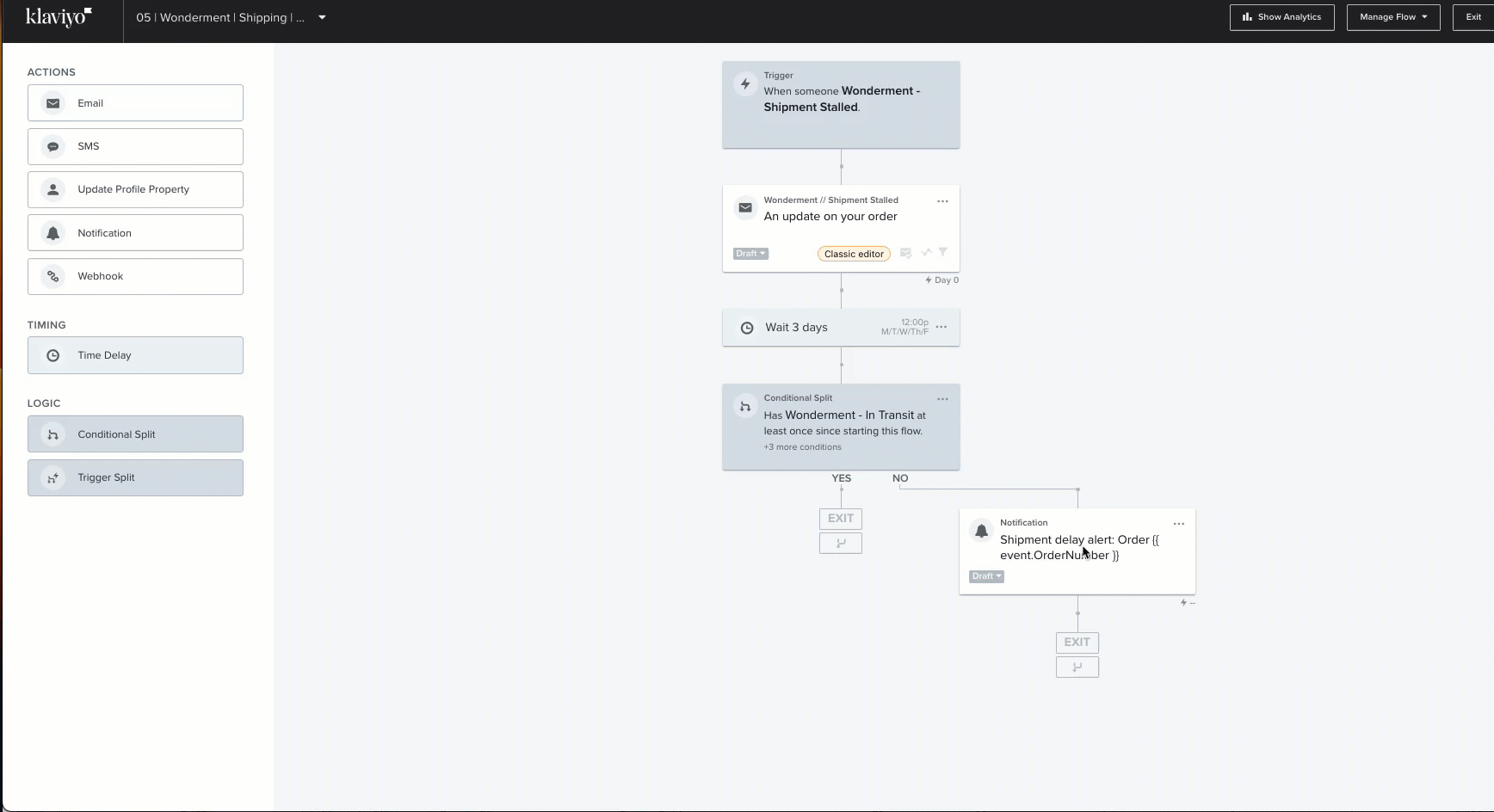Select the Wait 3 days text
The height and width of the screenshot is (812, 1494).
tap(796, 328)
